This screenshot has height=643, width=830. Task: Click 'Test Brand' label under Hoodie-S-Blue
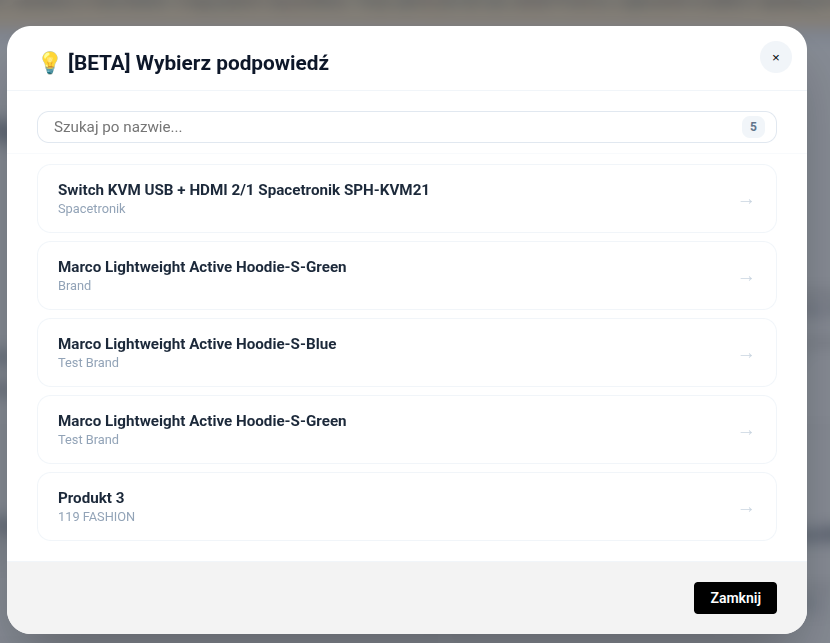(x=88, y=363)
